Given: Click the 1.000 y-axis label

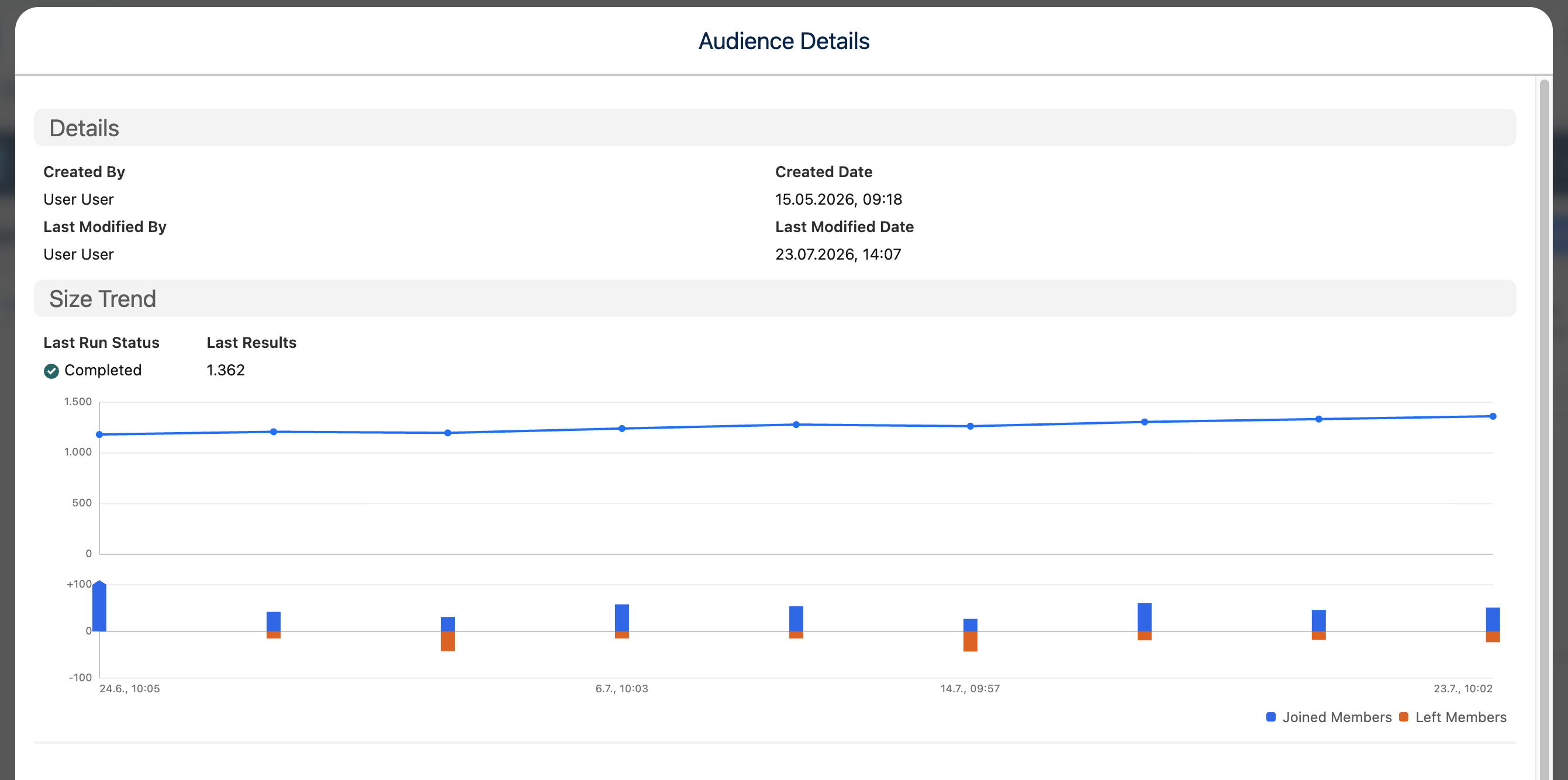Looking at the screenshot, I should [78, 453].
